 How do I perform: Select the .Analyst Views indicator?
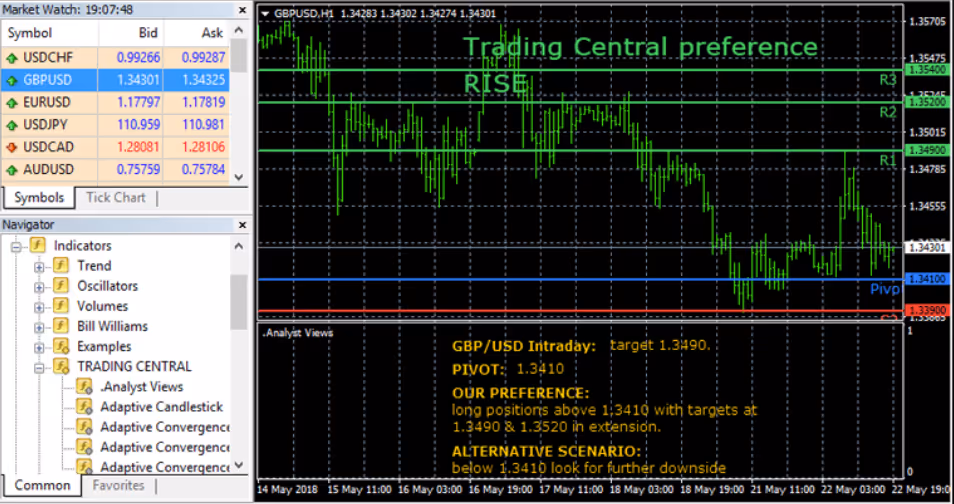pos(142,387)
